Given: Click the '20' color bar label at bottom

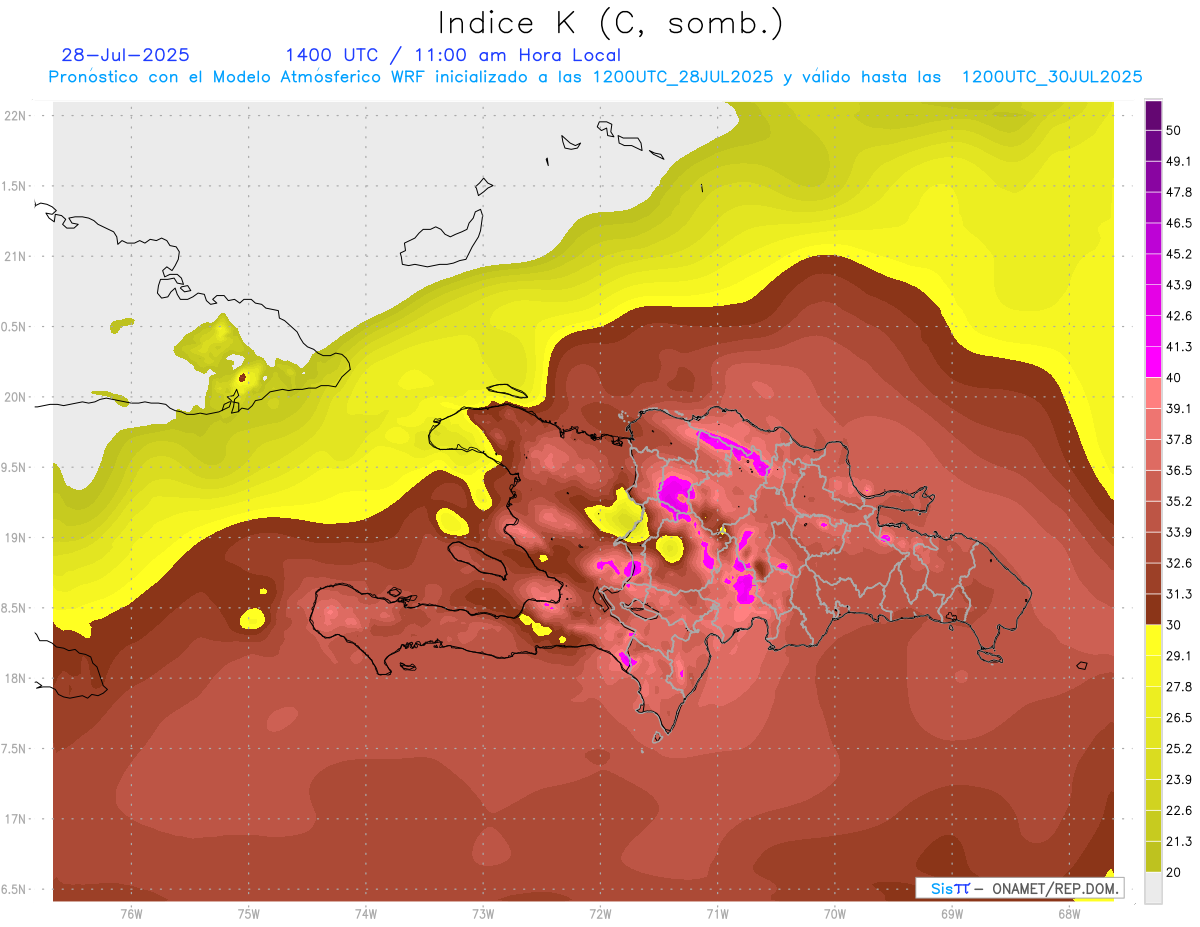Looking at the screenshot, I should [1174, 872].
